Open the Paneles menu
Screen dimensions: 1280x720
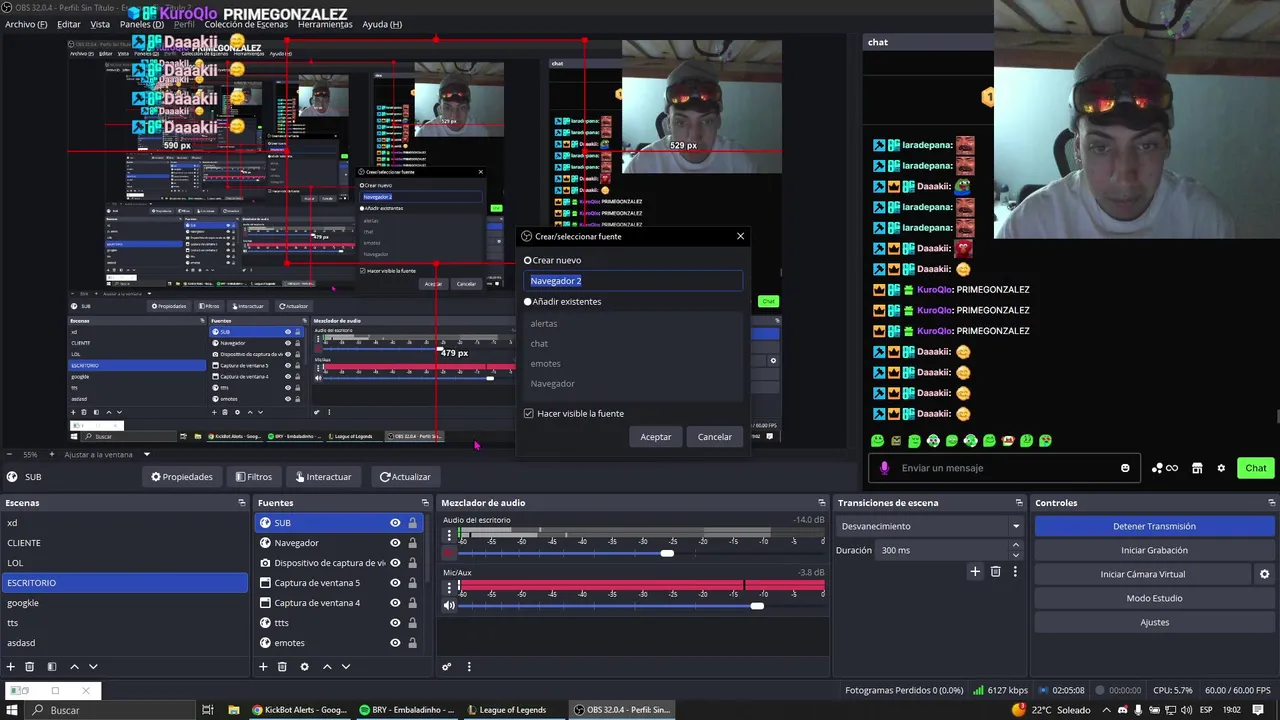(142, 24)
